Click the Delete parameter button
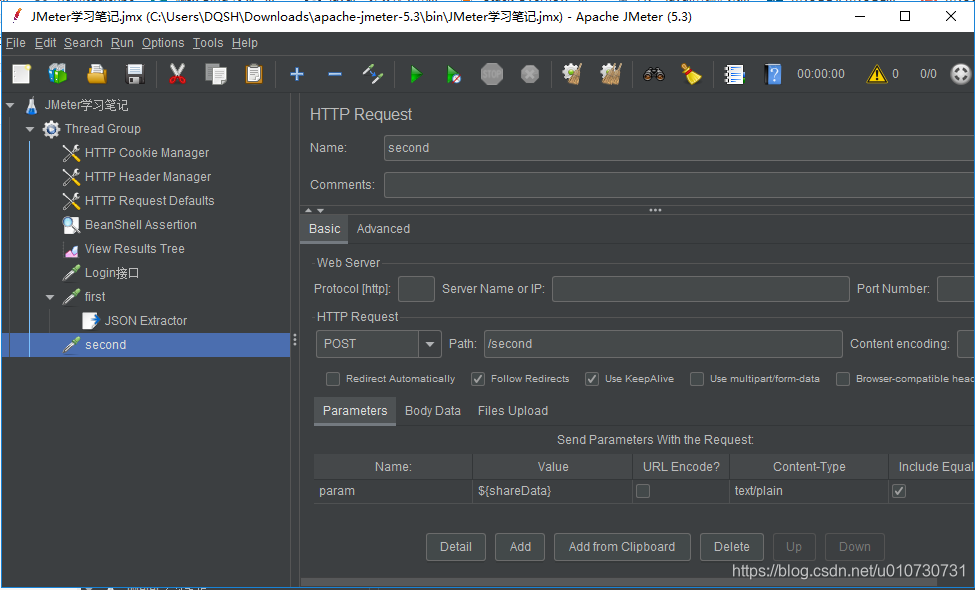Screen dimensions: 975x590 [x=732, y=547]
